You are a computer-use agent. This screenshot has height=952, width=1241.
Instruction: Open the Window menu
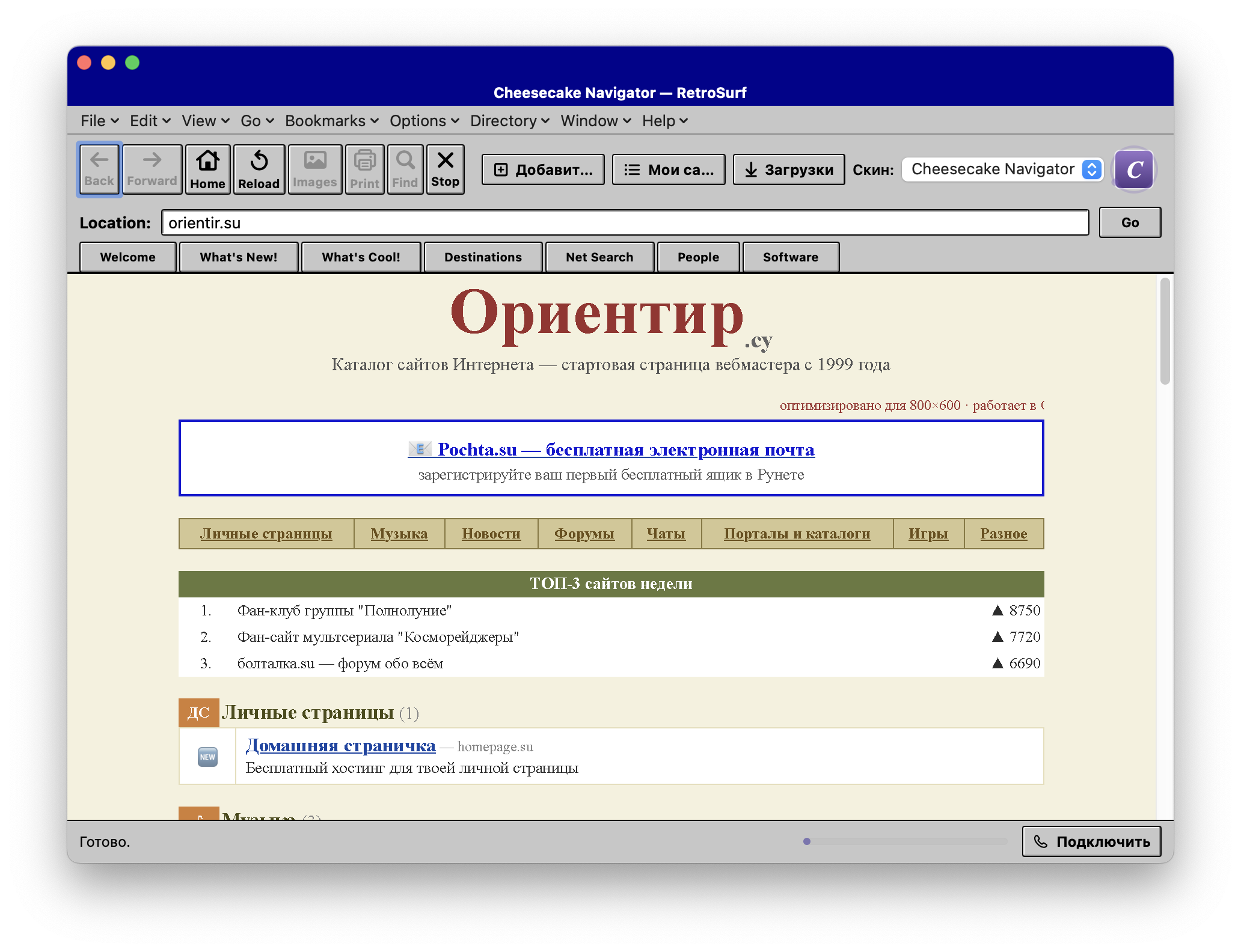(596, 121)
